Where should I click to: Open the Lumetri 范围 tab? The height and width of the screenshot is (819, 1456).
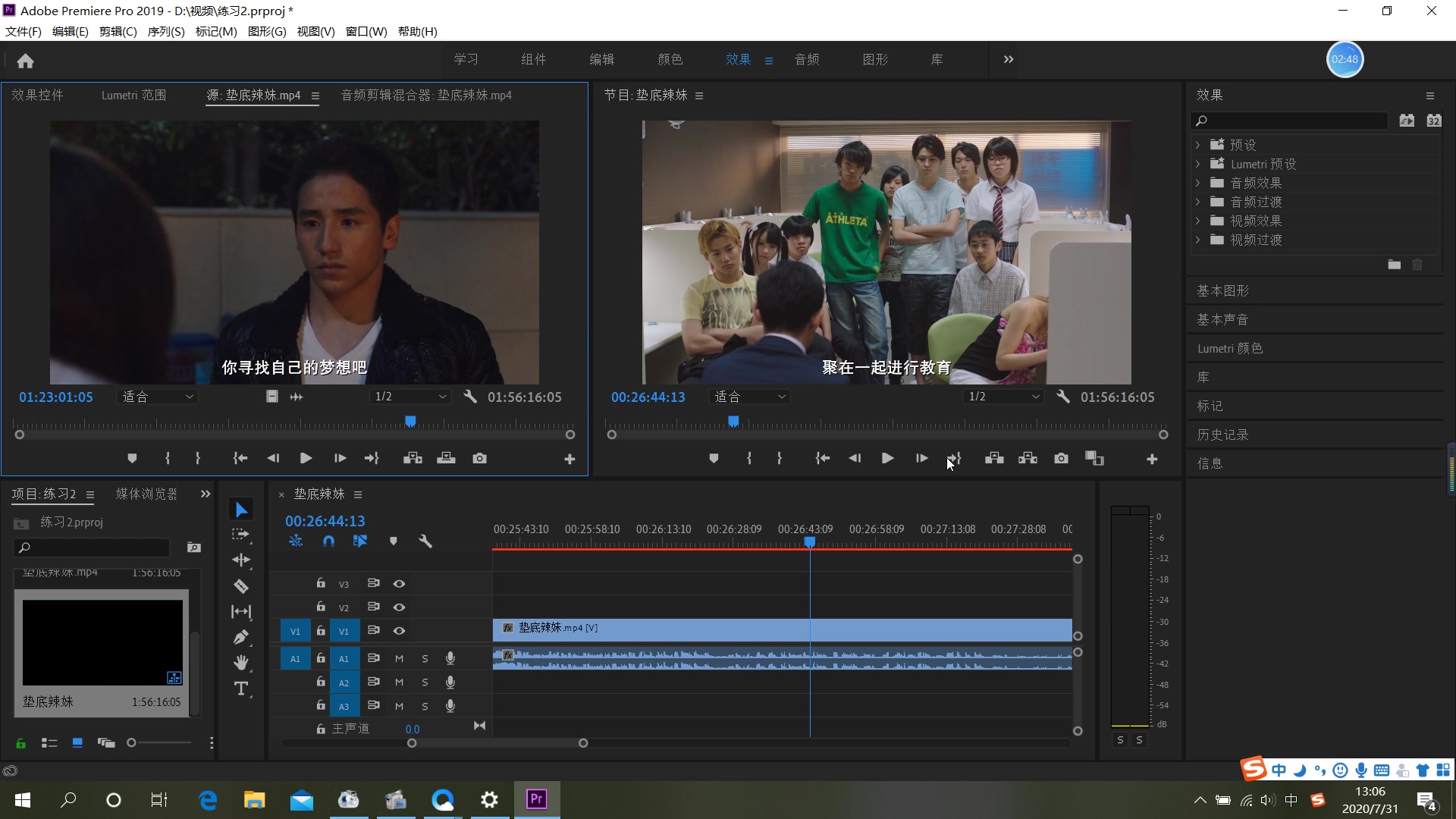click(133, 95)
